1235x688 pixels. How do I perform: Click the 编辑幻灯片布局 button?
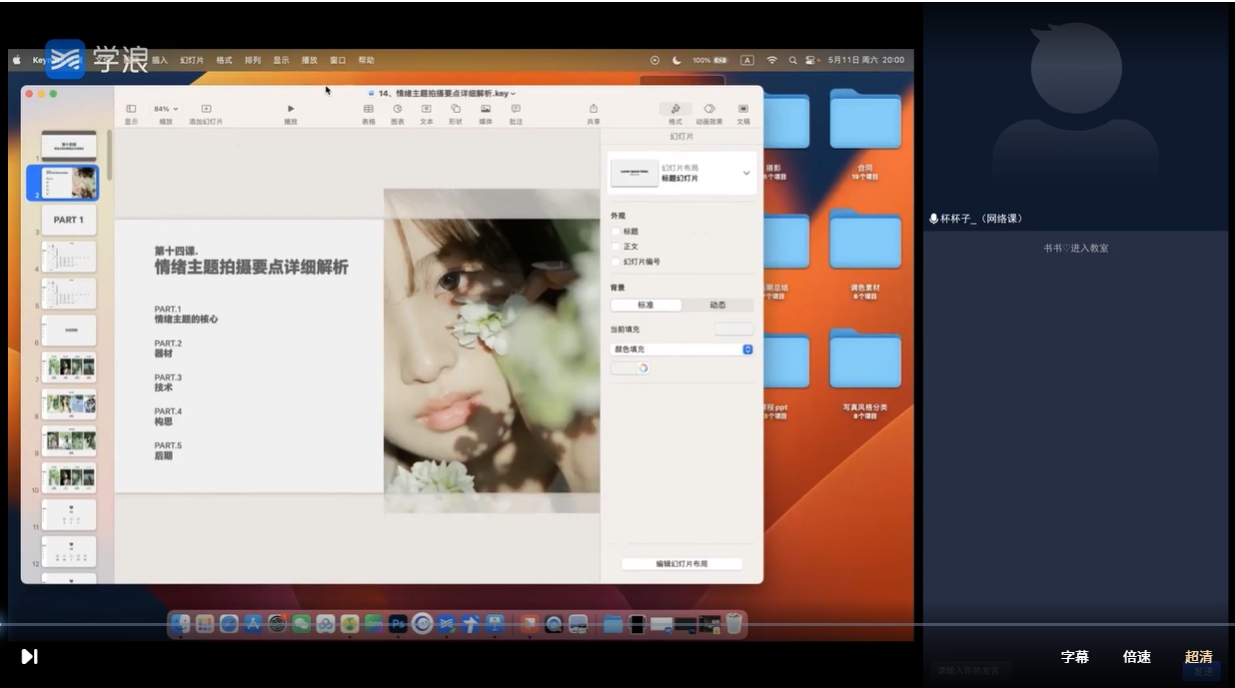pos(681,564)
